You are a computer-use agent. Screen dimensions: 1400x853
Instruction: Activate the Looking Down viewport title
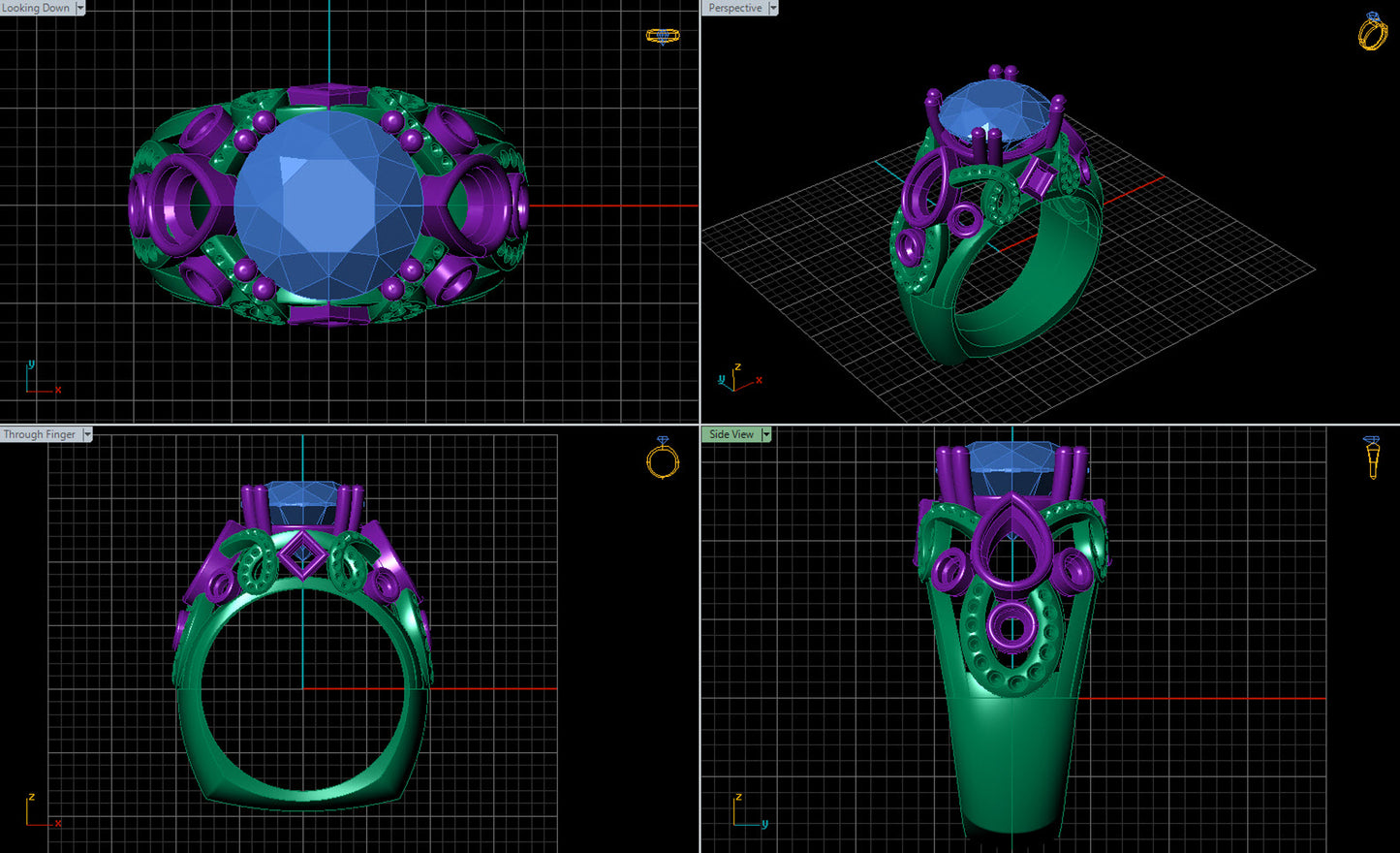point(37,8)
